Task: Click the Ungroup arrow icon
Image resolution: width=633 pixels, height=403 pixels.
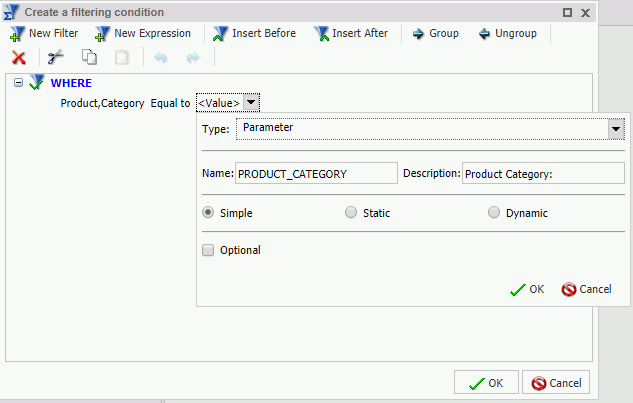Action: [485, 34]
